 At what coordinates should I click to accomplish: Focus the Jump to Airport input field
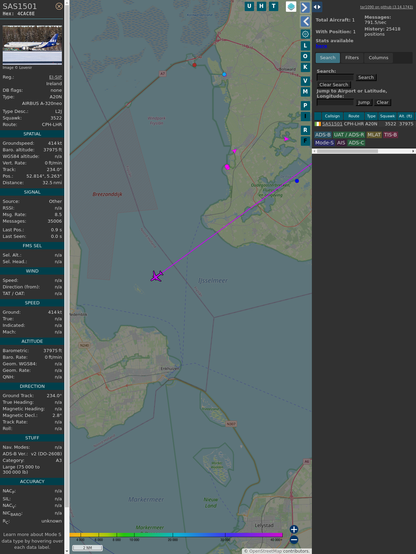pyautogui.click(x=335, y=102)
